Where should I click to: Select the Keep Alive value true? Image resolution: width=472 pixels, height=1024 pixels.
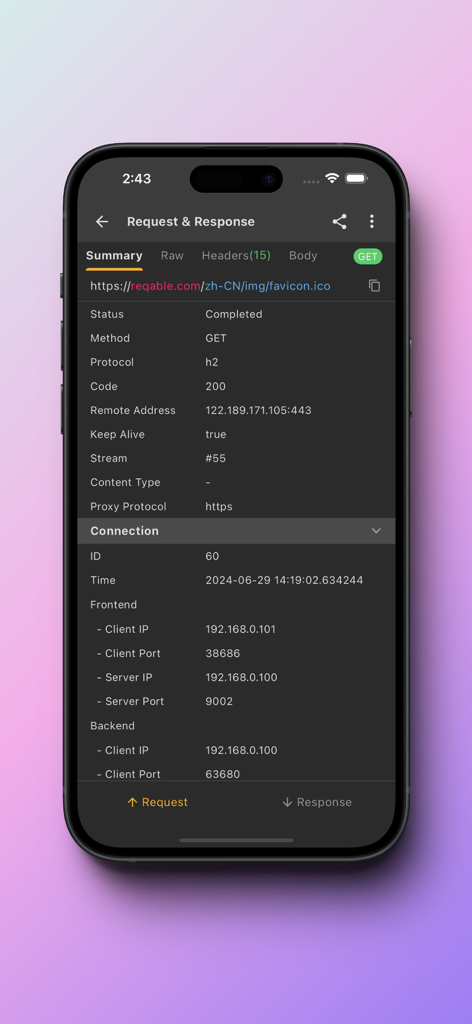tap(215, 434)
